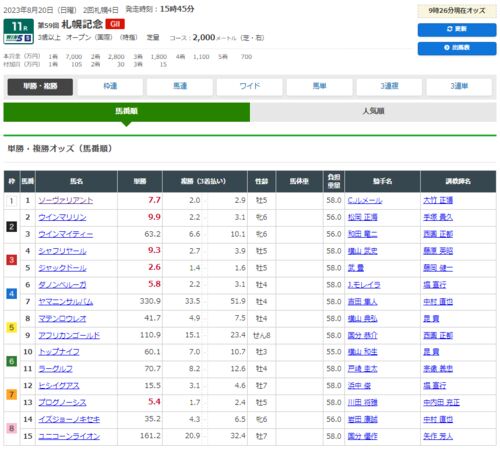Switch to the 3連複 tab
The width and height of the screenshot is (500, 451).
389,87
